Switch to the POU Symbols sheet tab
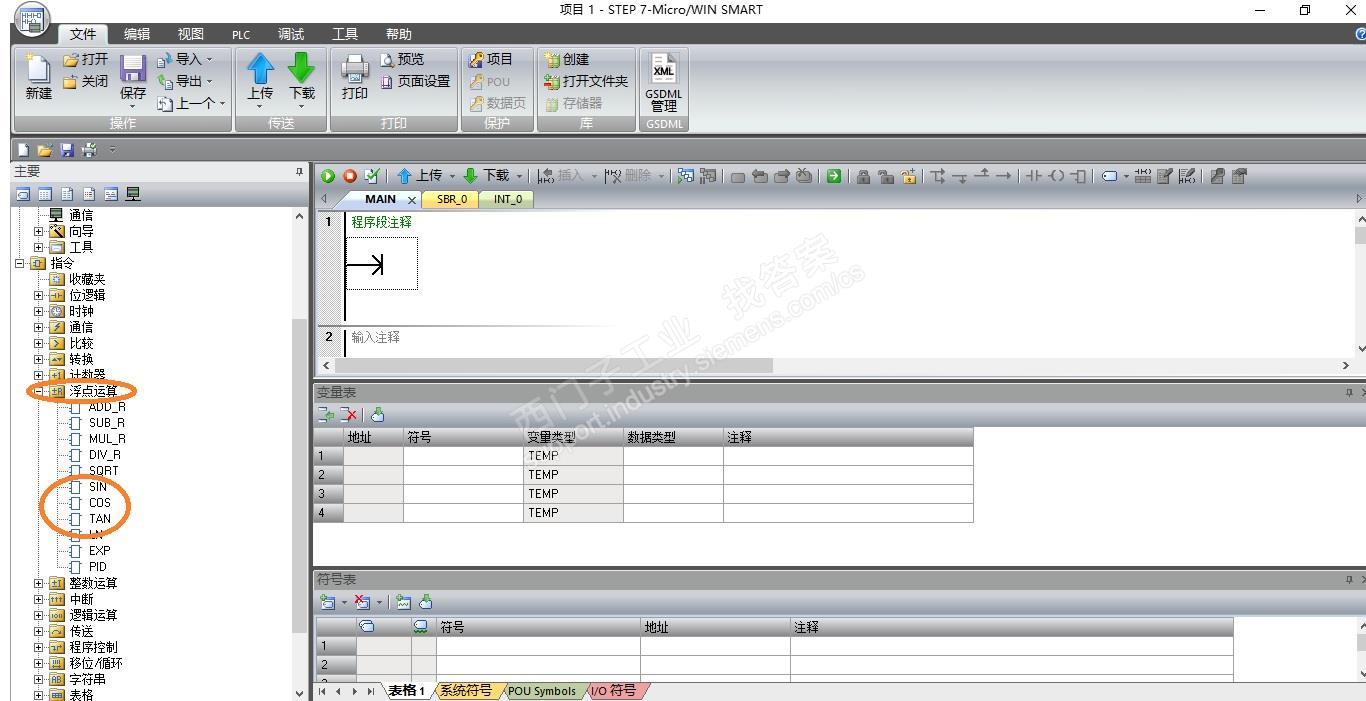Screen dimensions: 1366x701 541,691
